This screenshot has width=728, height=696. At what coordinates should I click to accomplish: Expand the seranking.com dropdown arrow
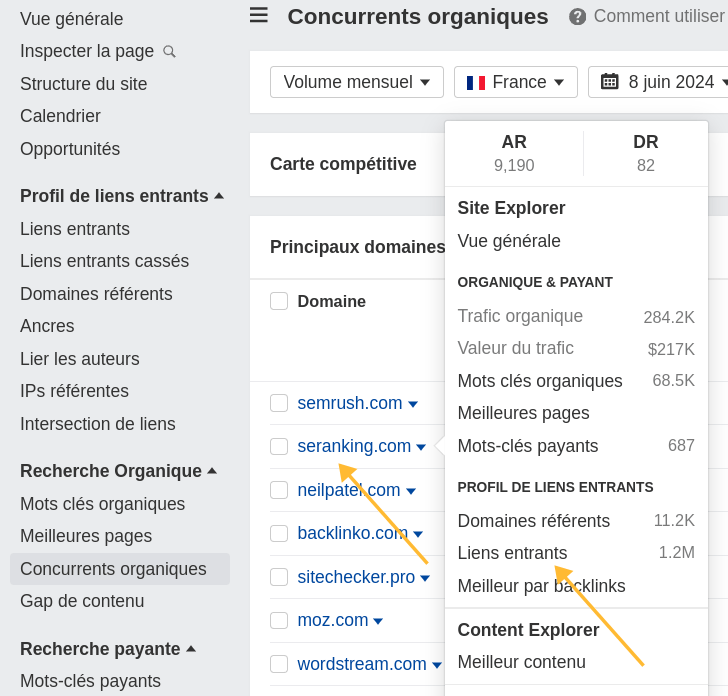(x=421, y=448)
